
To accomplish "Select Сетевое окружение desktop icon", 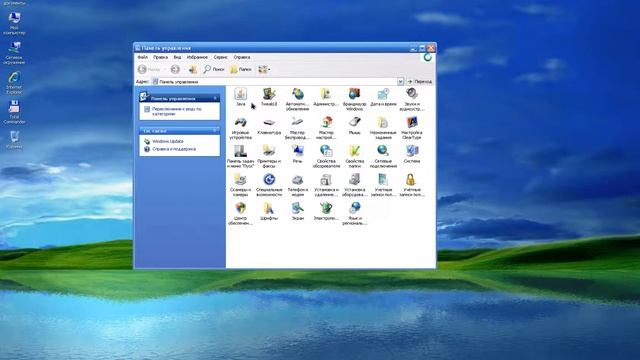I will click(x=14, y=53).
